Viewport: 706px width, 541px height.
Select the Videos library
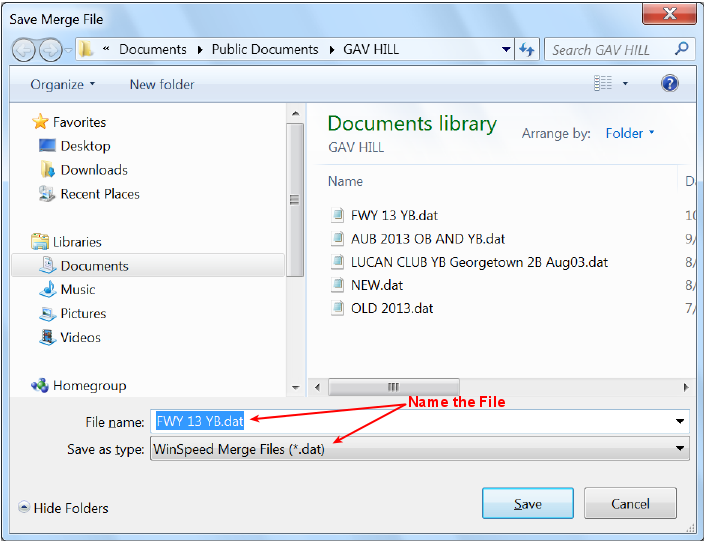pyautogui.click(x=80, y=337)
